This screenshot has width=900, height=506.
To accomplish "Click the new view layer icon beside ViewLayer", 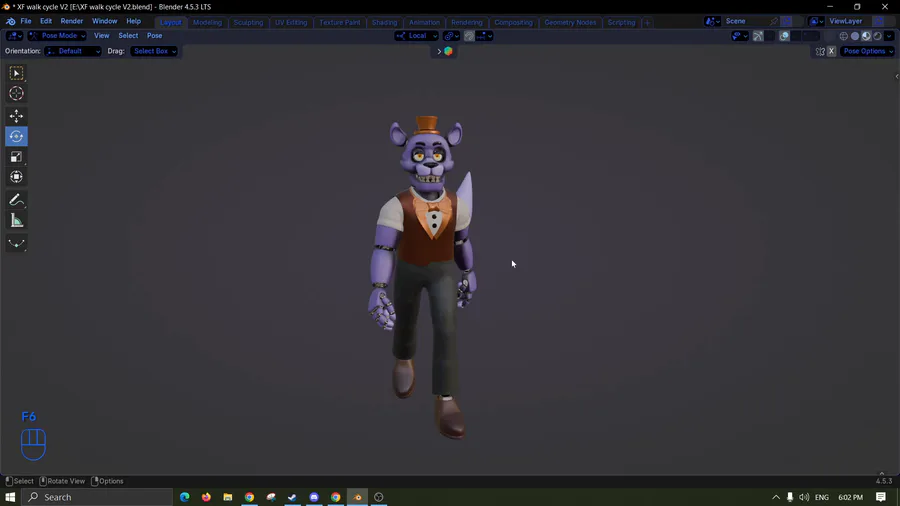I will pos(879,21).
